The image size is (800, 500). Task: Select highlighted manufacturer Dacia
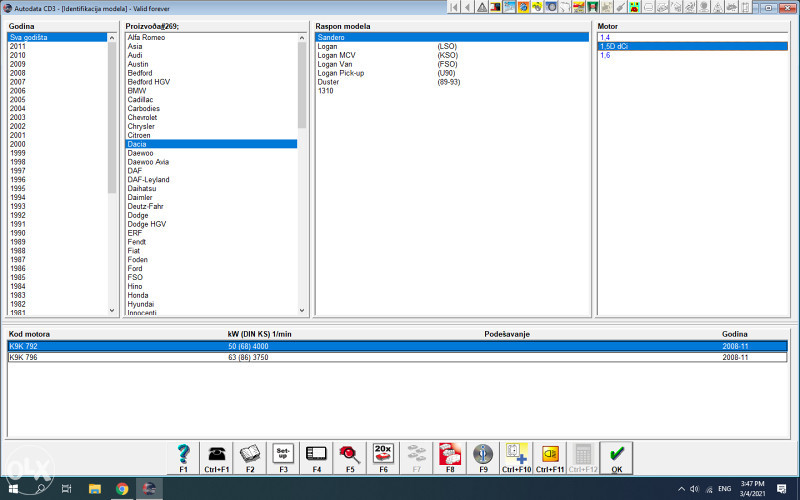click(x=211, y=144)
